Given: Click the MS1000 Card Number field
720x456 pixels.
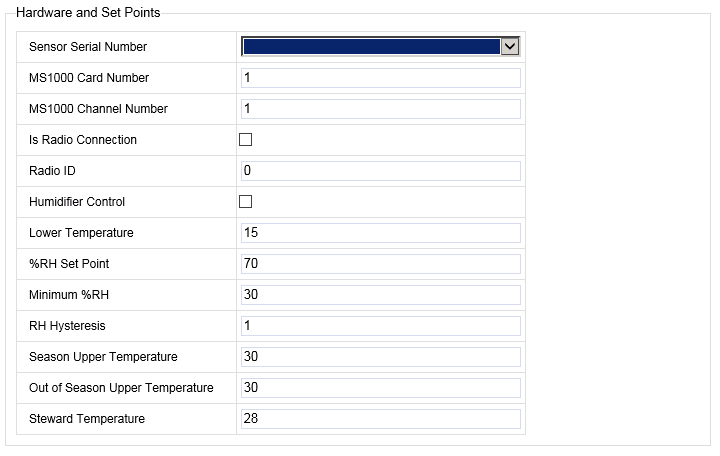Looking at the screenshot, I should 380,78.
